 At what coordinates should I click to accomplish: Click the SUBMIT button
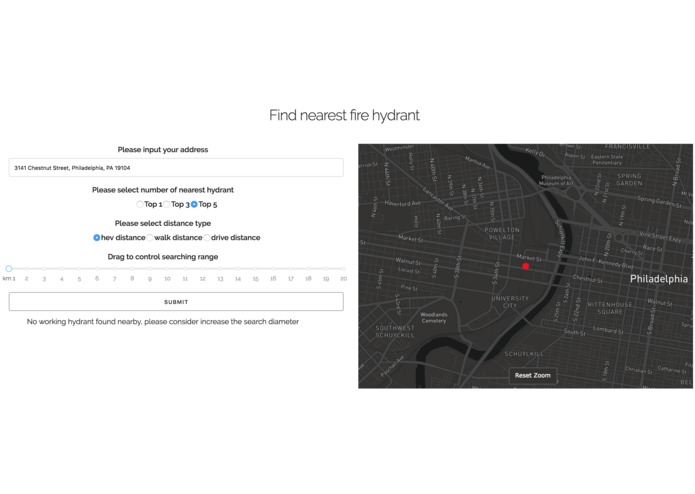coord(176,302)
